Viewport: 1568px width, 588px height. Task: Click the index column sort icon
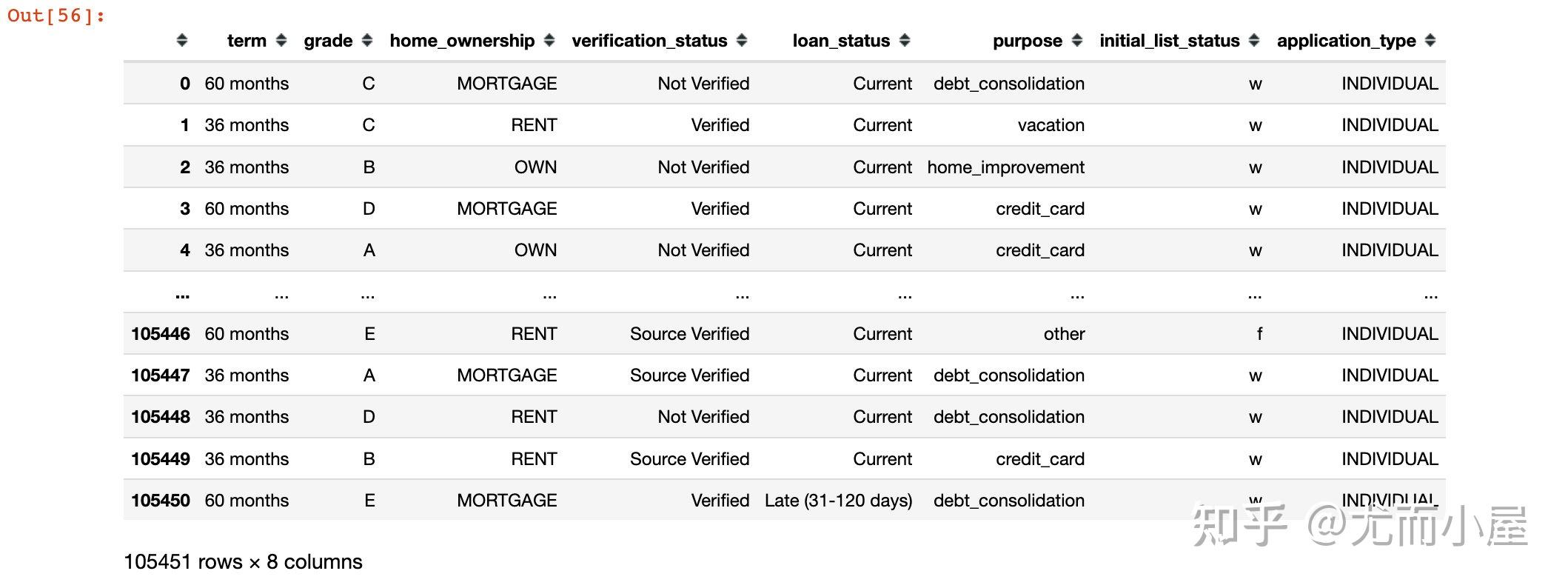(182, 41)
